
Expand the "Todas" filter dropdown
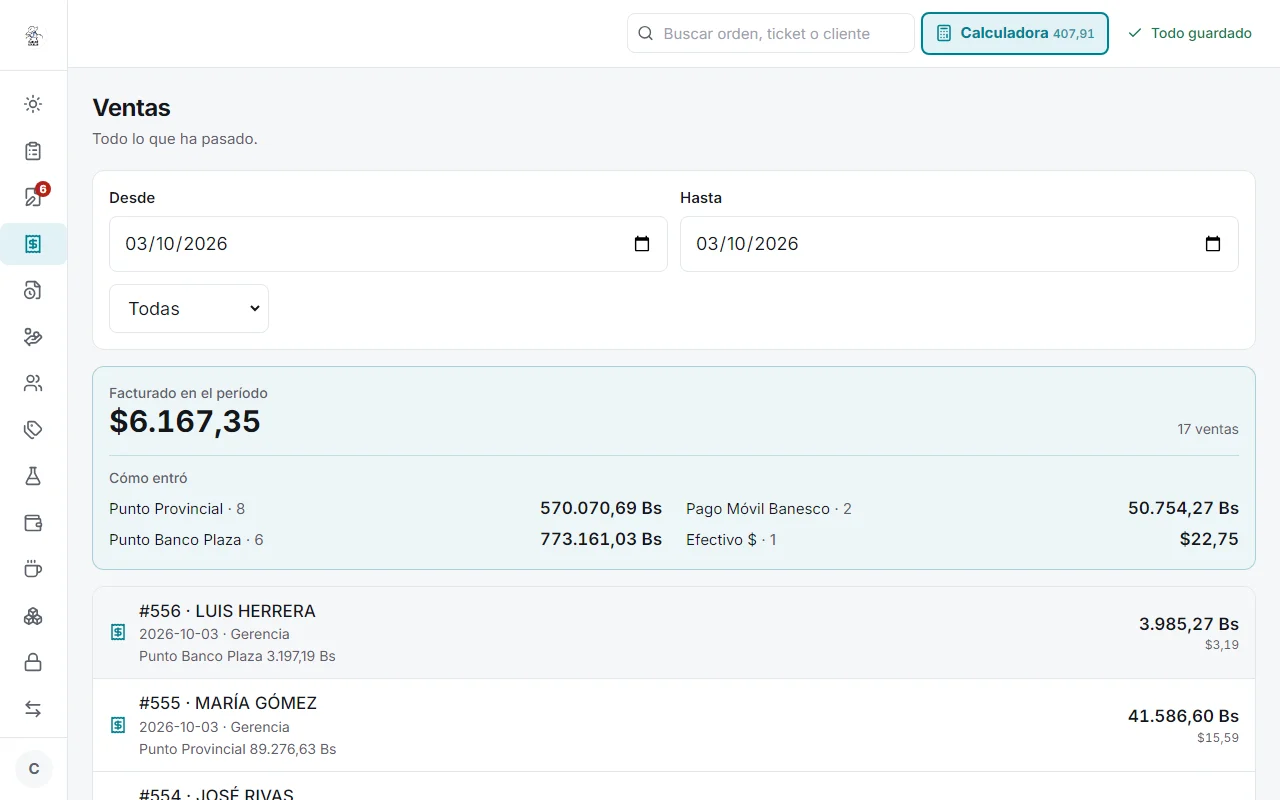click(189, 309)
